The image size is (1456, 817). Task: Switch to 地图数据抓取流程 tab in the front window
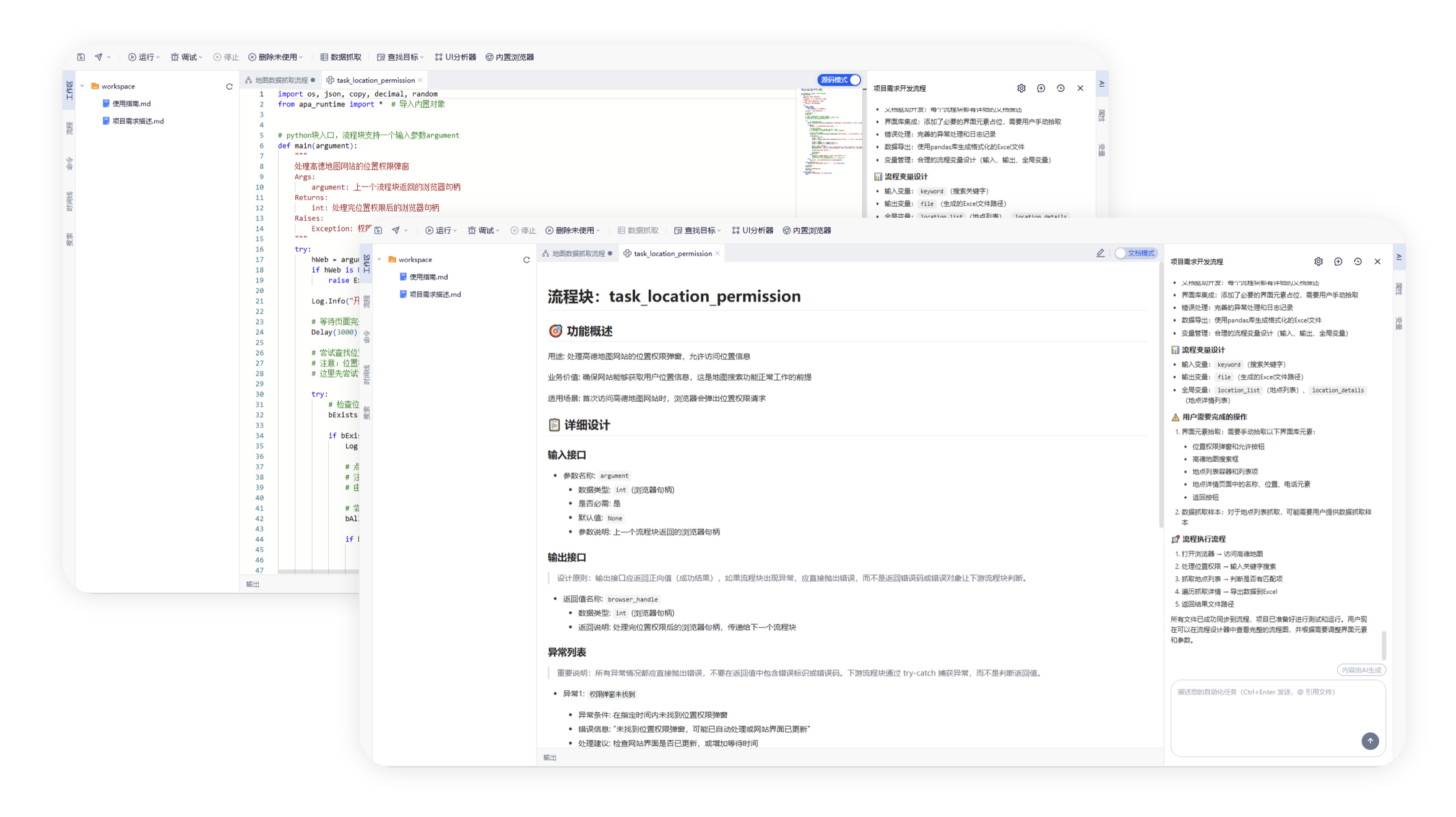(578, 254)
